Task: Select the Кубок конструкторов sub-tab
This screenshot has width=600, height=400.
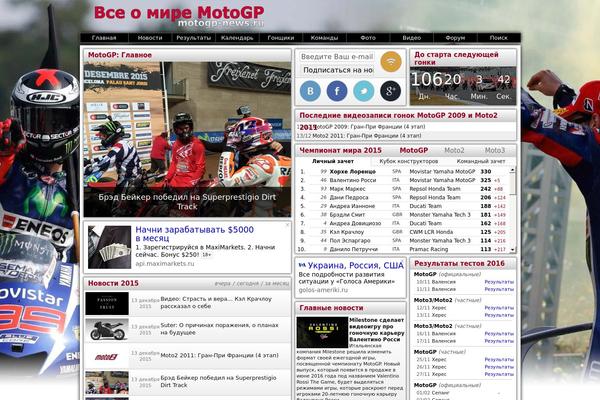Action: (409, 162)
